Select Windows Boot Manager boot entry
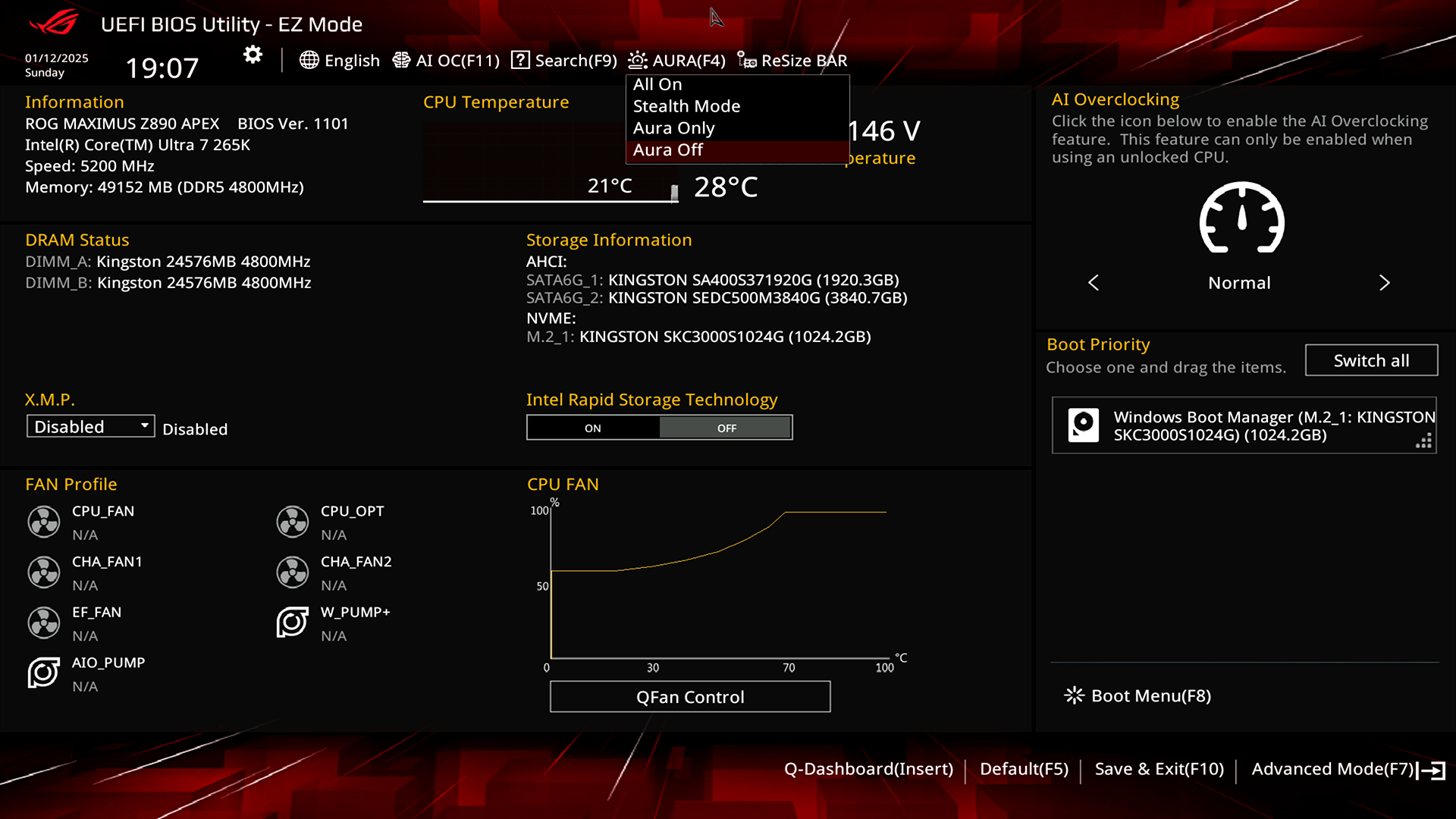This screenshot has height=819, width=1456. (1244, 425)
